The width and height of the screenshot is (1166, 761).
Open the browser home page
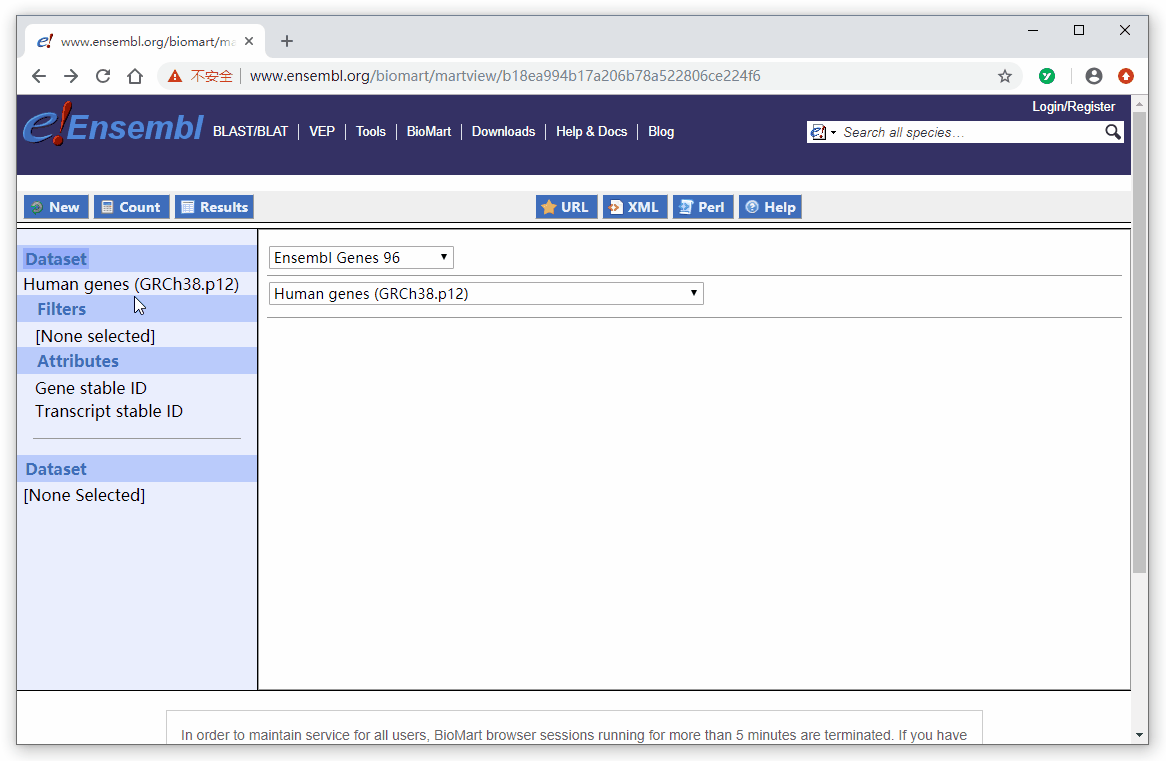pyautogui.click(x=135, y=76)
